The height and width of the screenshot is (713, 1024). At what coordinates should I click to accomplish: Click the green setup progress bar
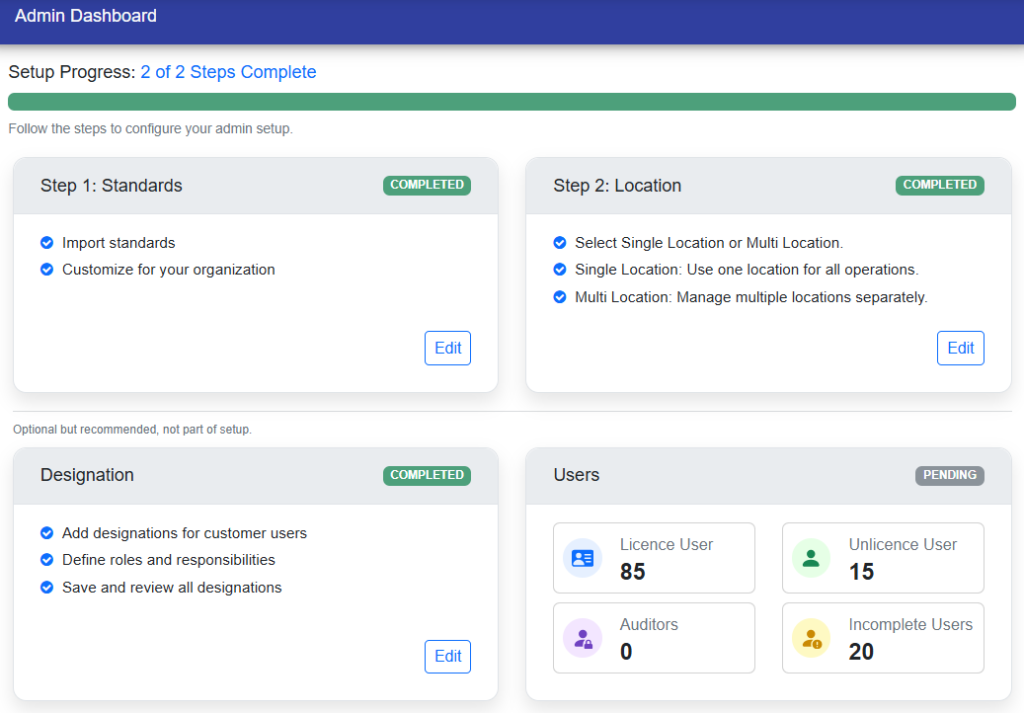[x=512, y=101]
